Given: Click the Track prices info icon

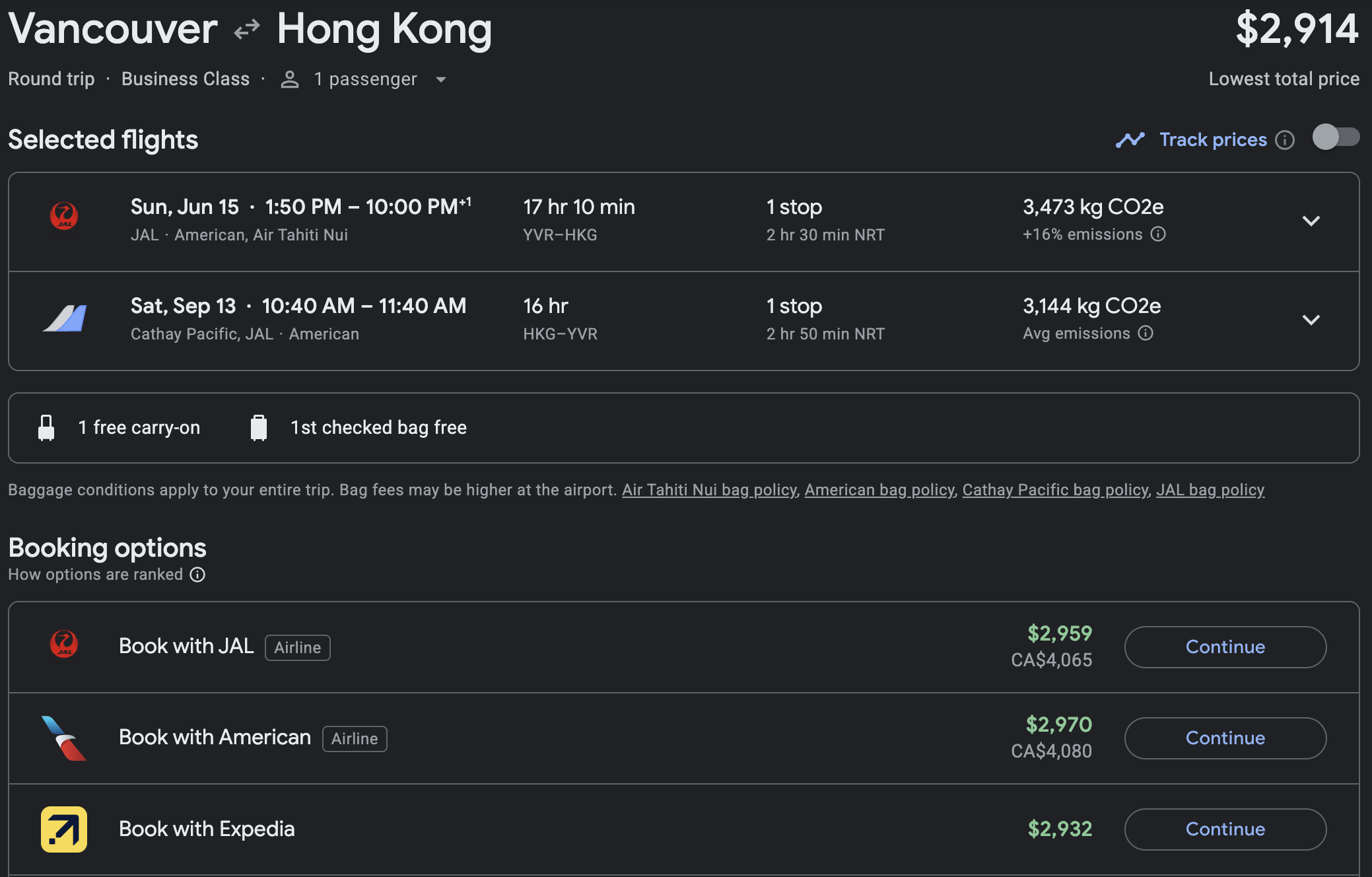Looking at the screenshot, I should pyautogui.click(x=1285, y=140).
